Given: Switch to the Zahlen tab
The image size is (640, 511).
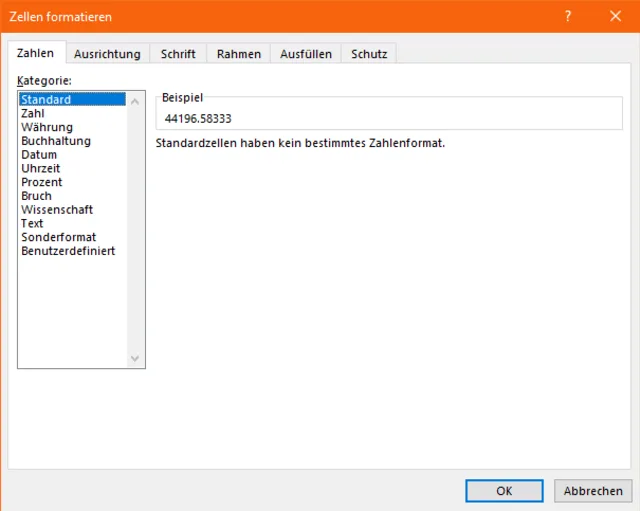Looking at the screenshot, I should [x=36, y=53].
